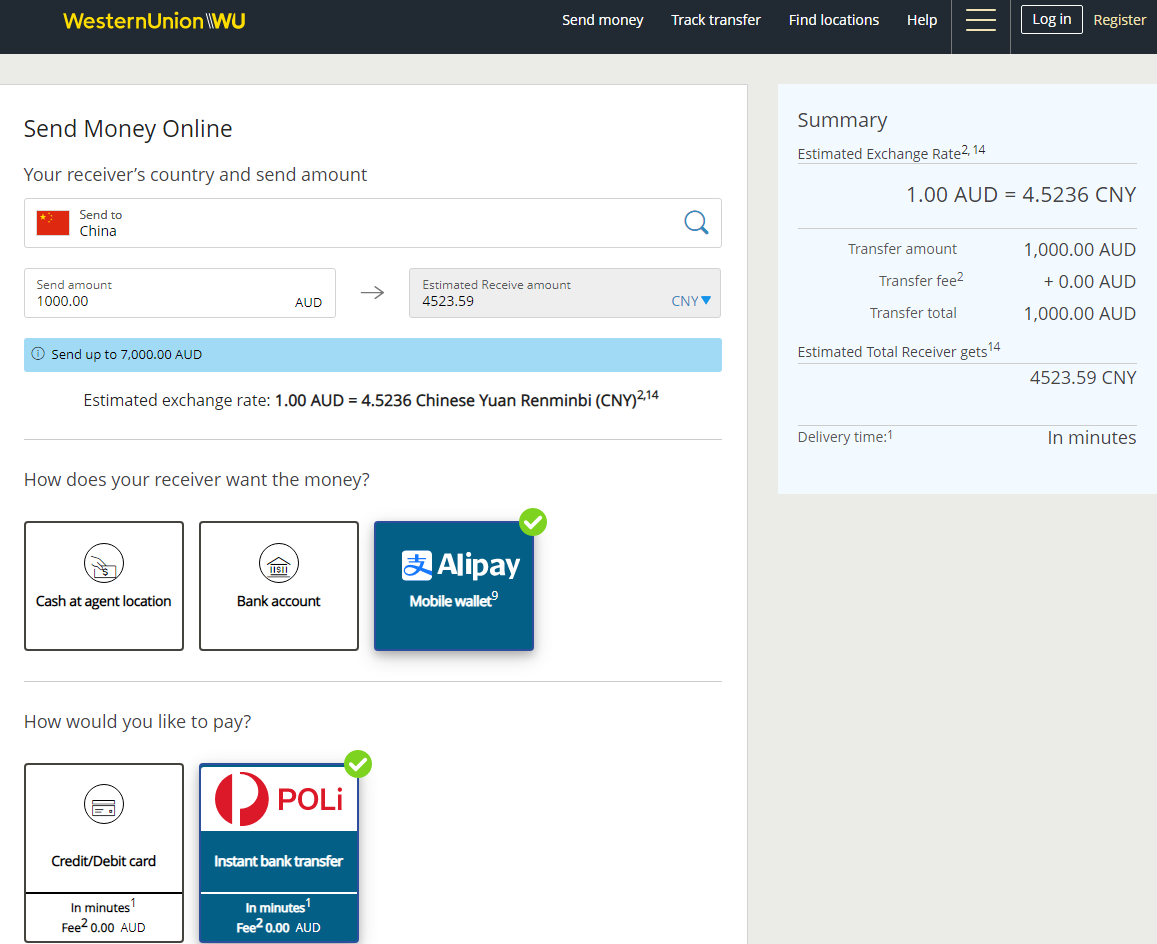This screenshot has height=944, width=1157.
Task: Click 'How would you like to pay?' heading
Action: click(x=137, y=722)
